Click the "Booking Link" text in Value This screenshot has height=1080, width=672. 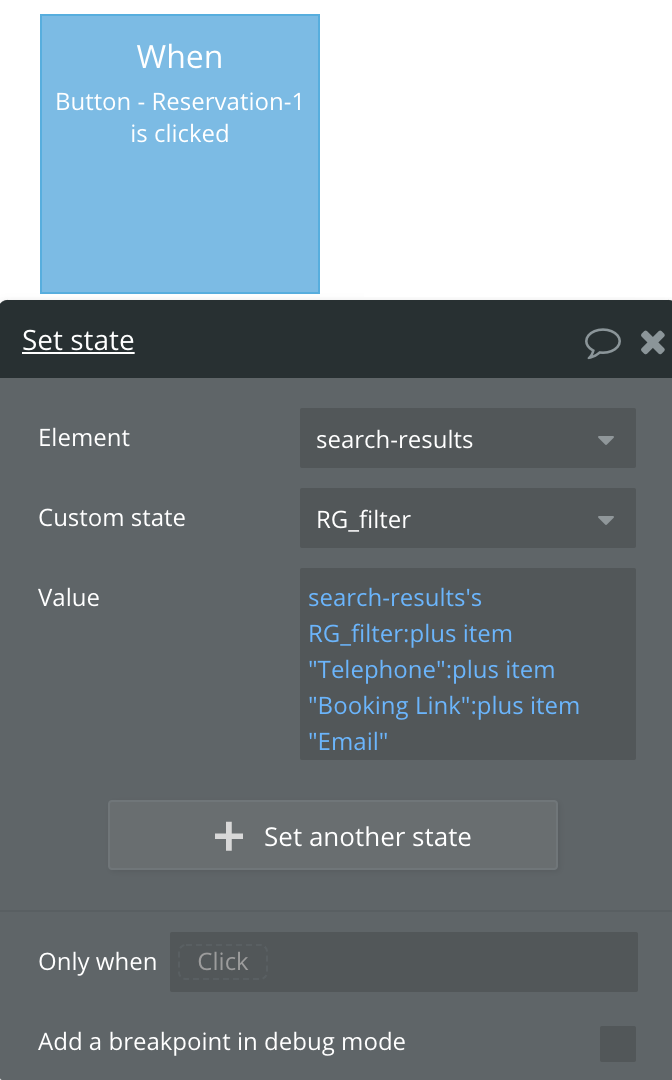(390, 706)
